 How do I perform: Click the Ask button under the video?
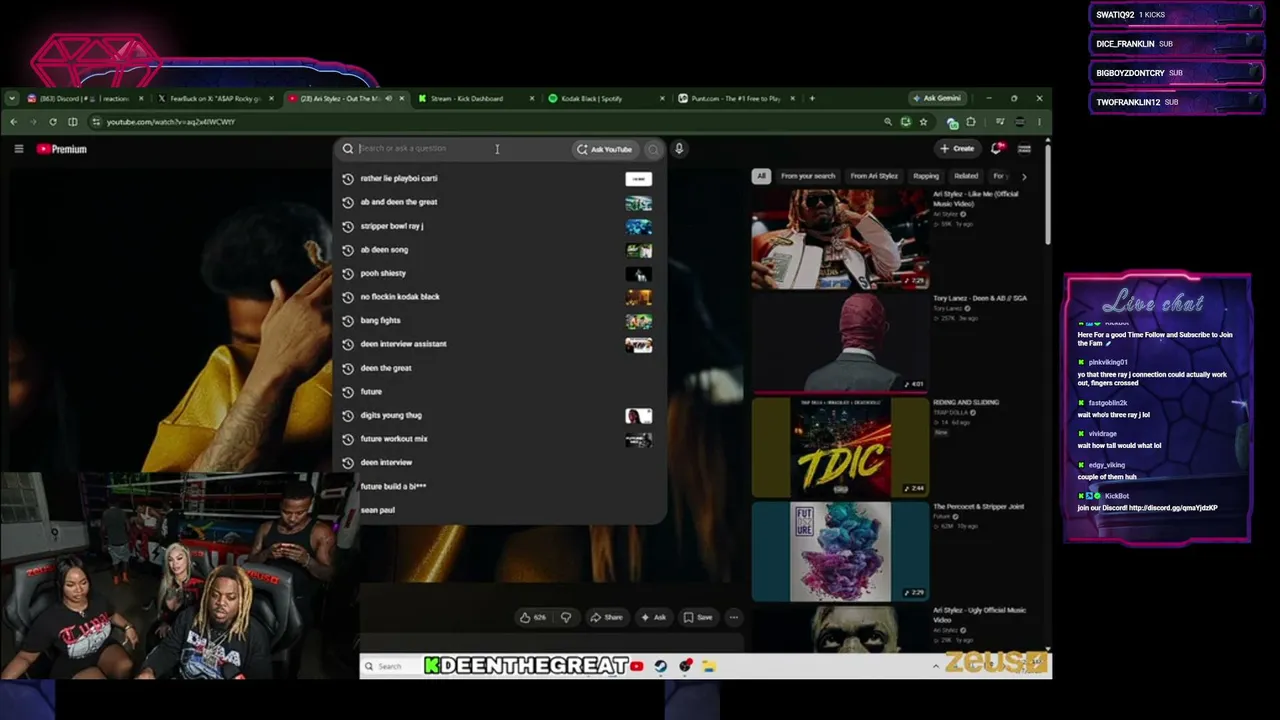653,618
